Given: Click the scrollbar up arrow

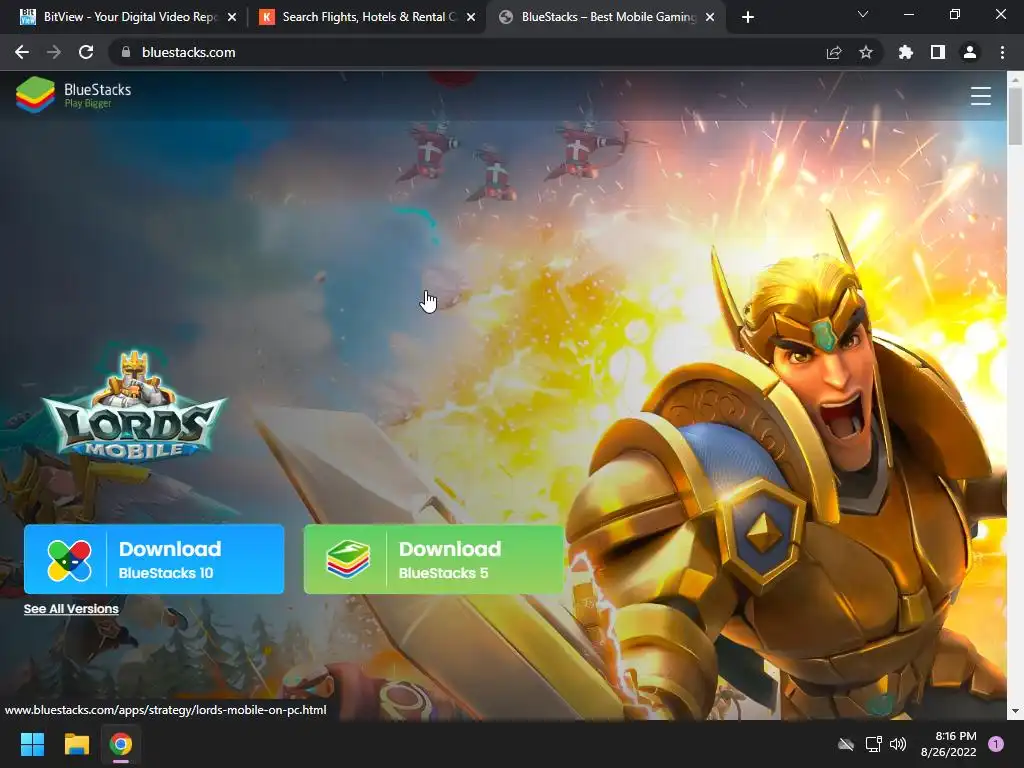Looking at the screenshot, I should (1015, 79).
